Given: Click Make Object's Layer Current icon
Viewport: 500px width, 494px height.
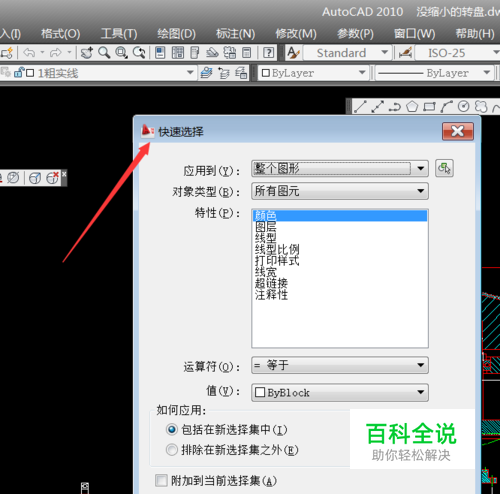Looking at the screenshot, I should tap(206, 73).
